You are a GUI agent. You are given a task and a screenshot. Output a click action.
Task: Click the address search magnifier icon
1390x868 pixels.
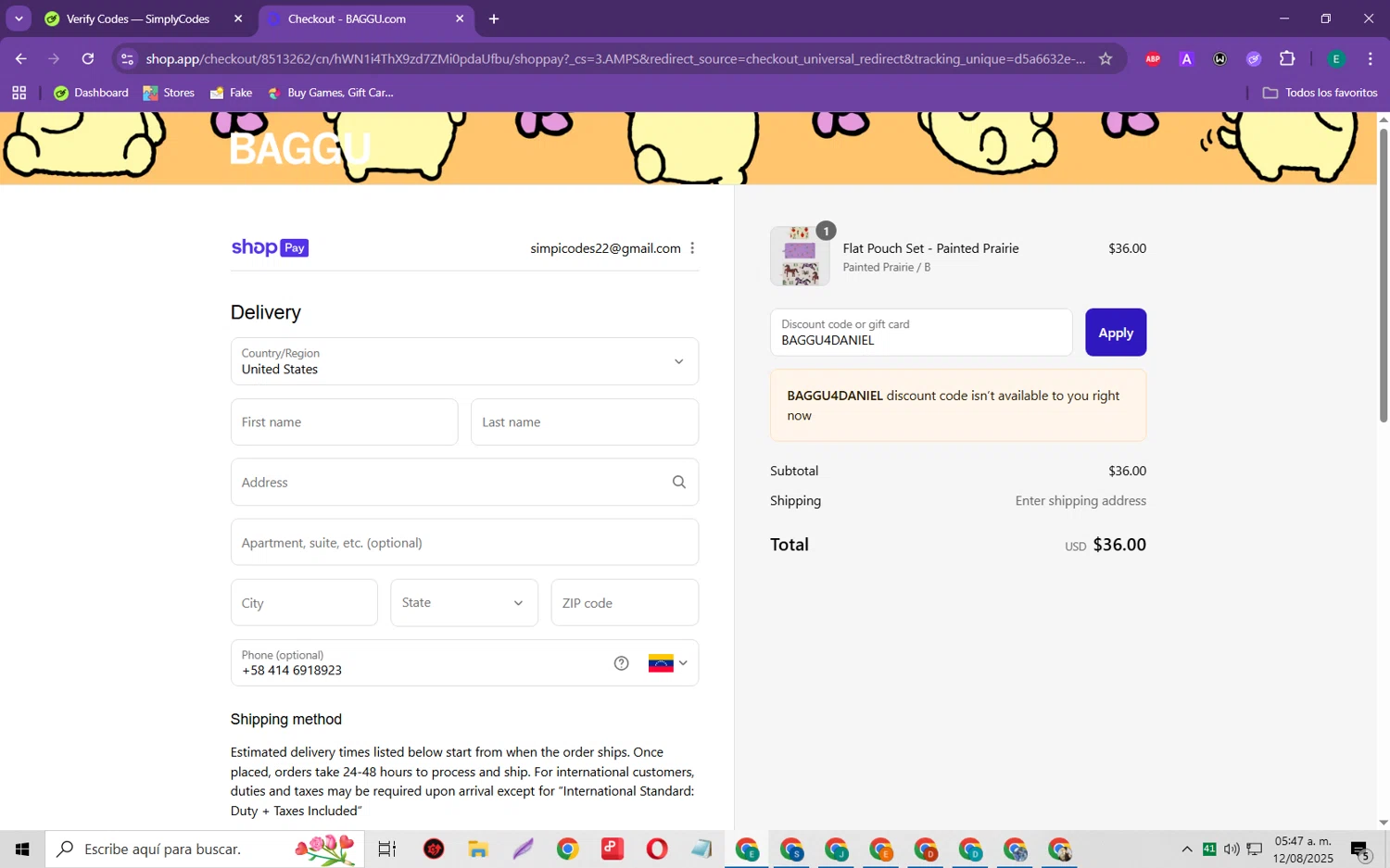point(679,482)
